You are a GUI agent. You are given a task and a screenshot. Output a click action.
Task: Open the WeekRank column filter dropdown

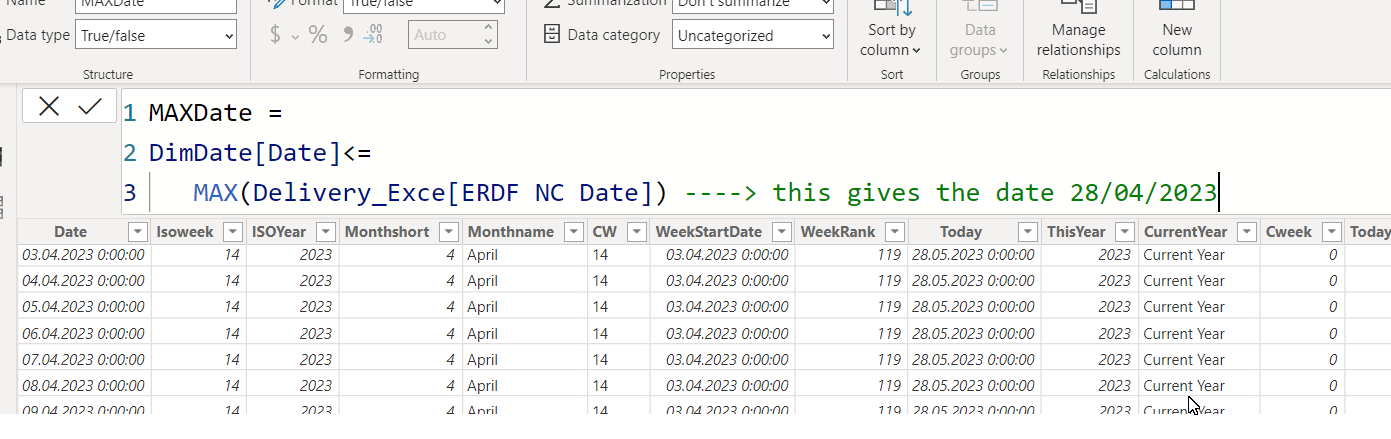[x=894, y=232]
